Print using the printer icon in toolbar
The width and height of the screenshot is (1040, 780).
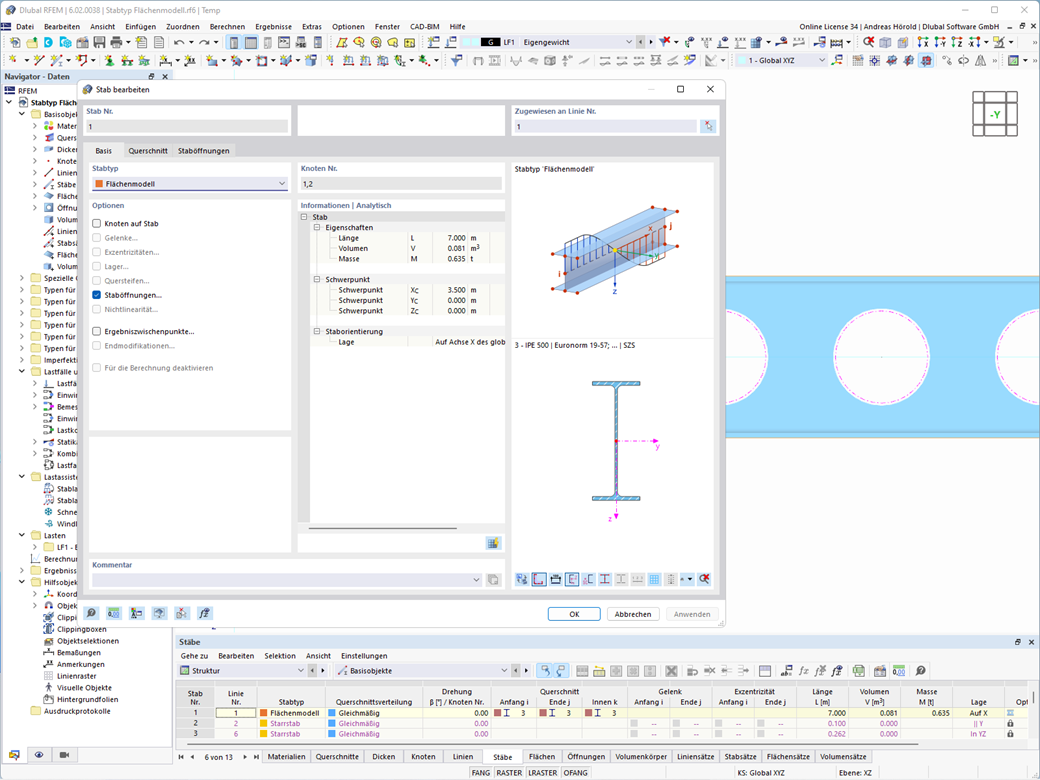(x=116, y=42)
